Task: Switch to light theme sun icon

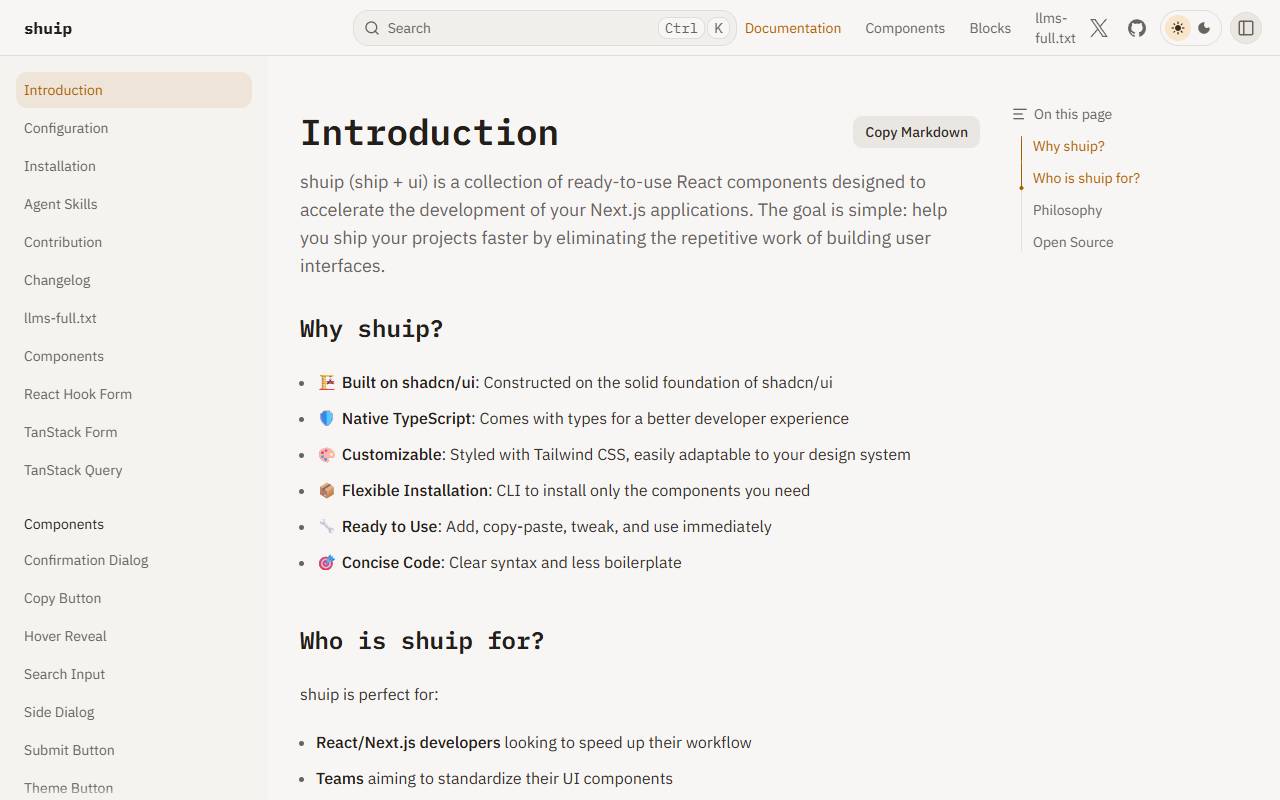Action: (x=1178, y=28)
